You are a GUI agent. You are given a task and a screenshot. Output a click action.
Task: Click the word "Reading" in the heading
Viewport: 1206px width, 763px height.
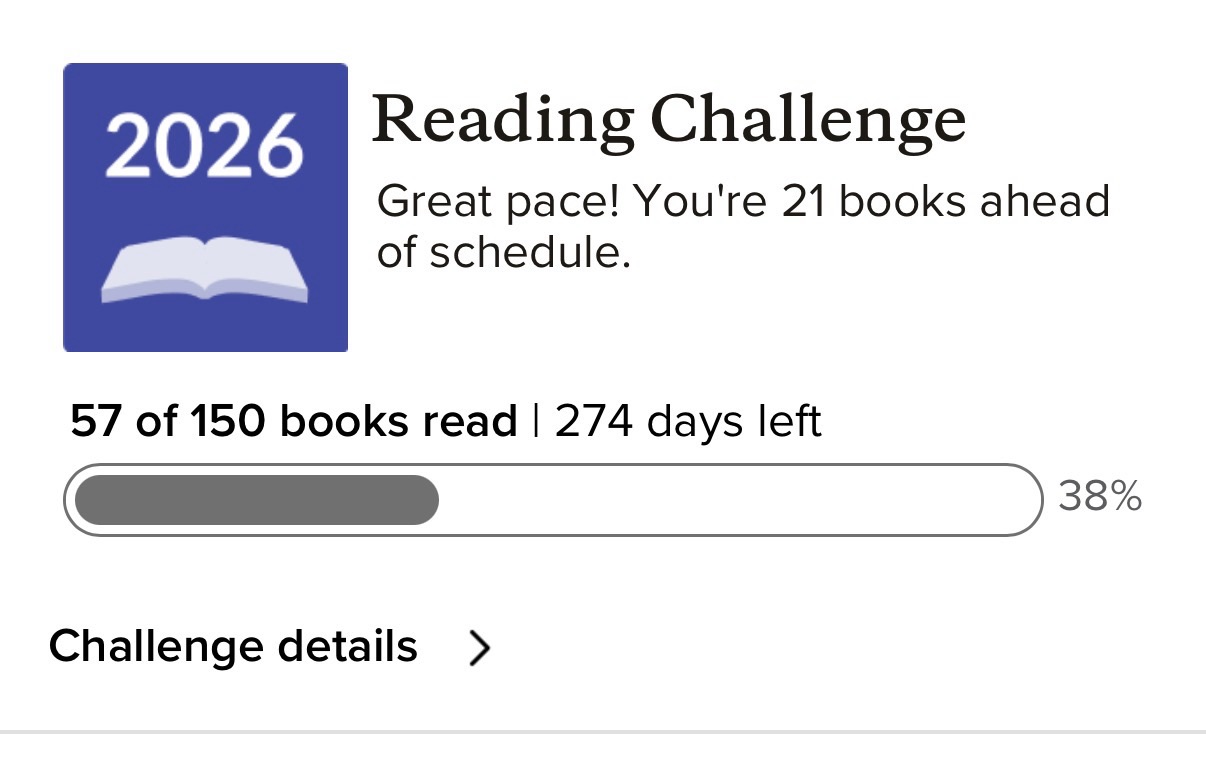click(502, 120)
